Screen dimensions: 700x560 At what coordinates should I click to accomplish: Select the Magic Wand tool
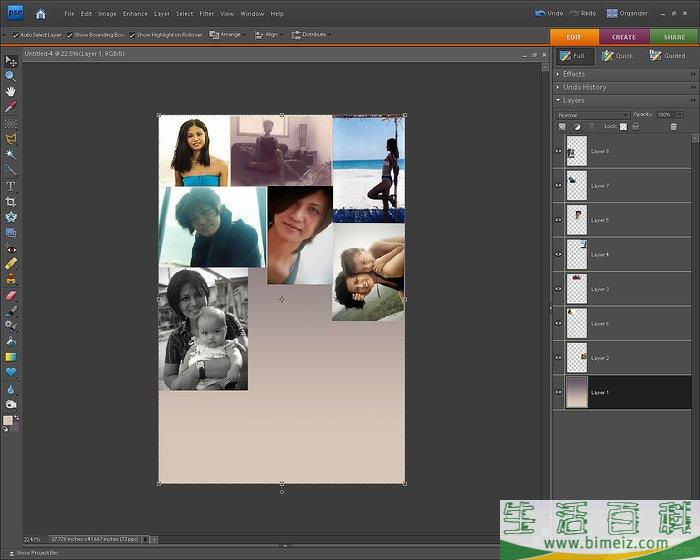(x=11, y=154)
